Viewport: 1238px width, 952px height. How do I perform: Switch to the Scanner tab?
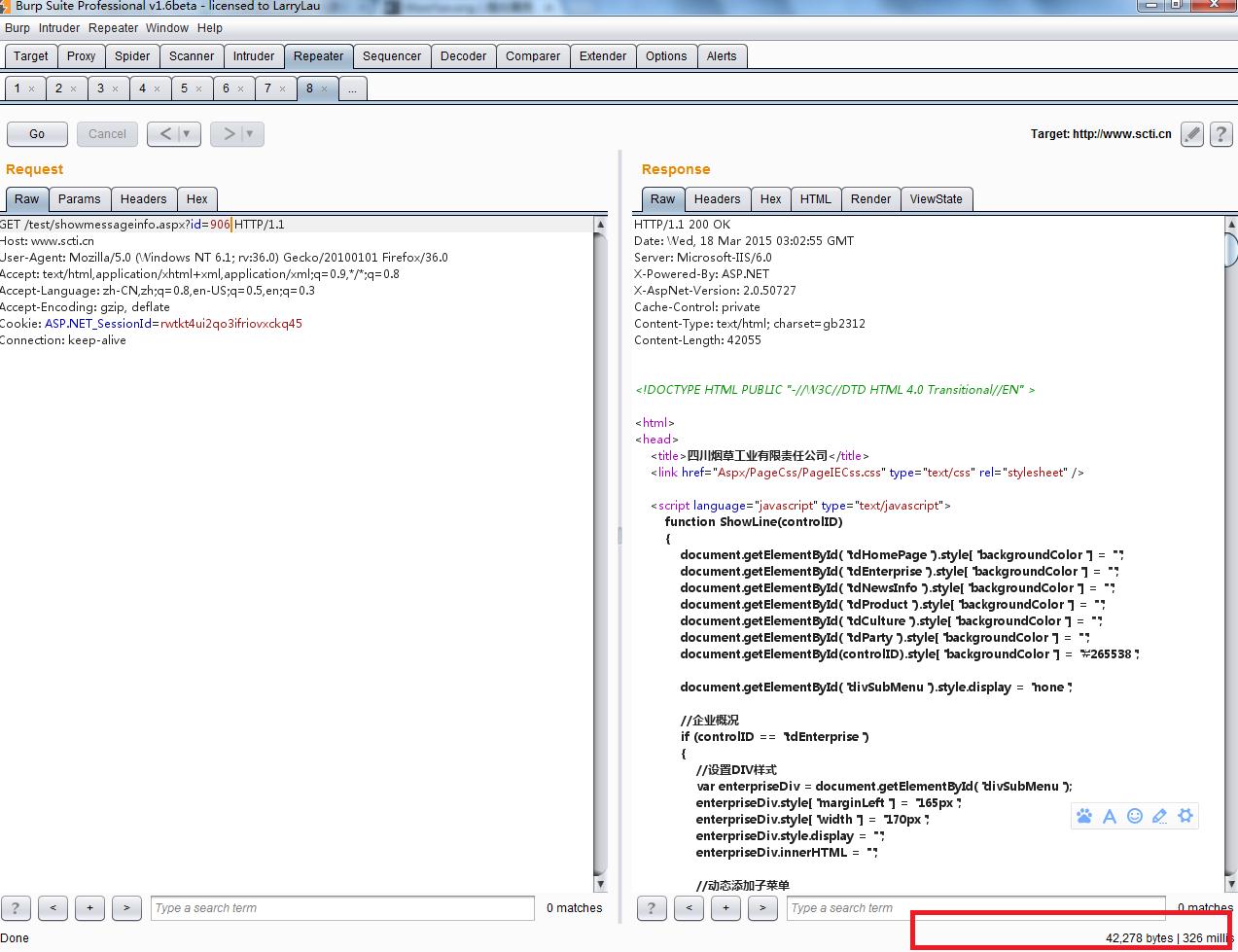click(192, 56)
